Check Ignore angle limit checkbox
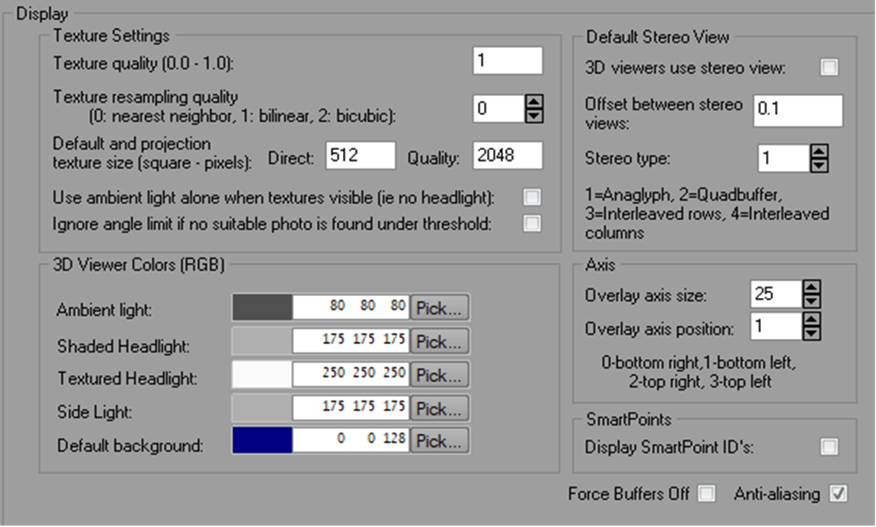876x527 pixels. pos(532,223)
